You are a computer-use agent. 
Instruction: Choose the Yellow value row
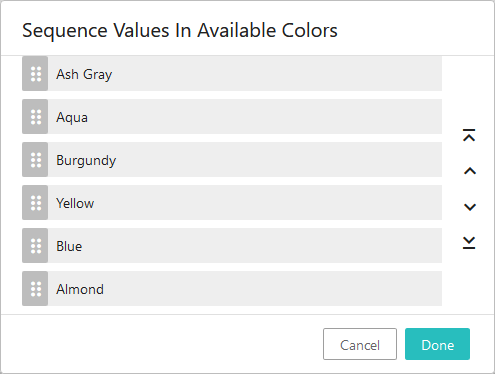pyautogui.click(x=232, y=203)
